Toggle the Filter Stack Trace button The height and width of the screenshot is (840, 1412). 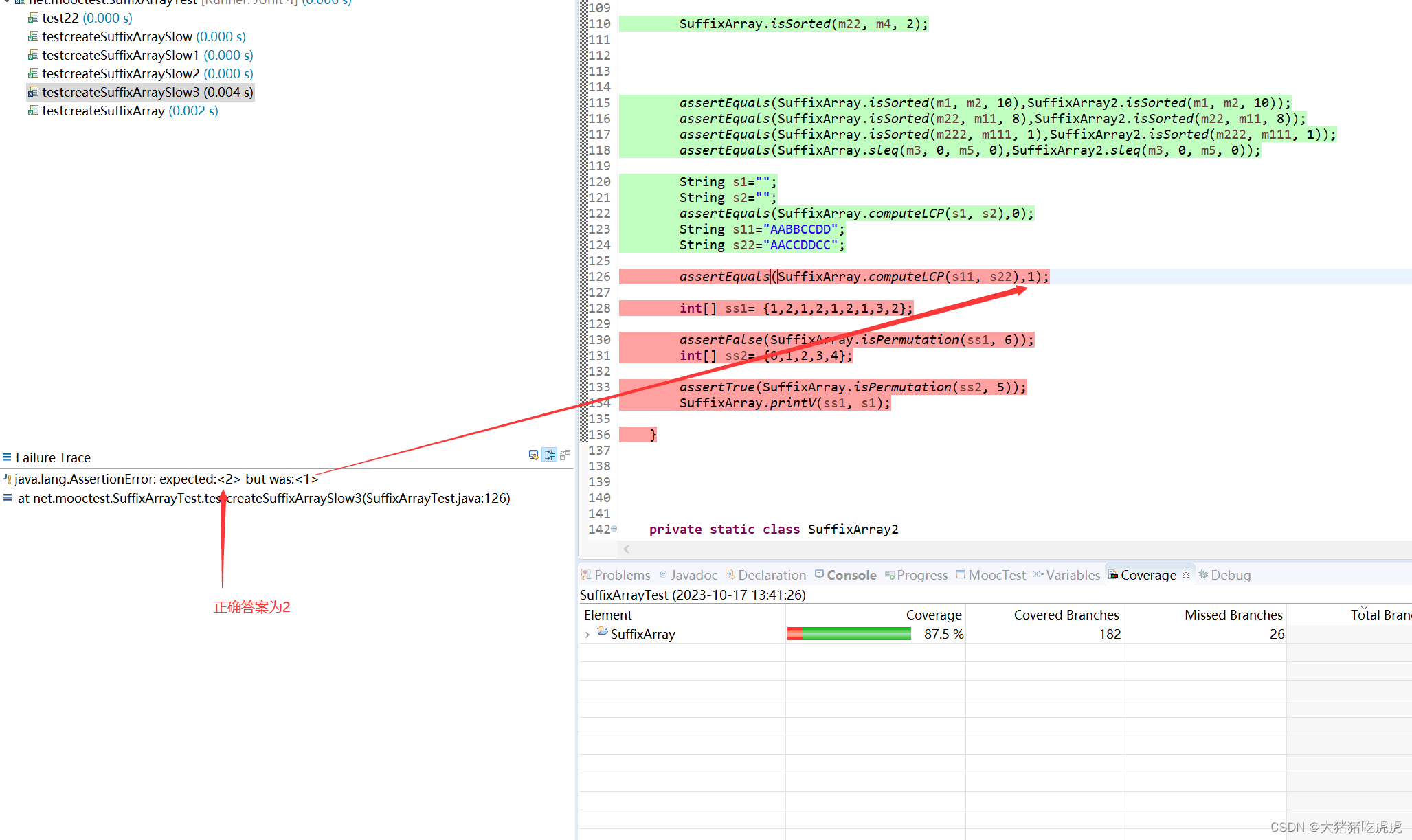tap(550, 455)
